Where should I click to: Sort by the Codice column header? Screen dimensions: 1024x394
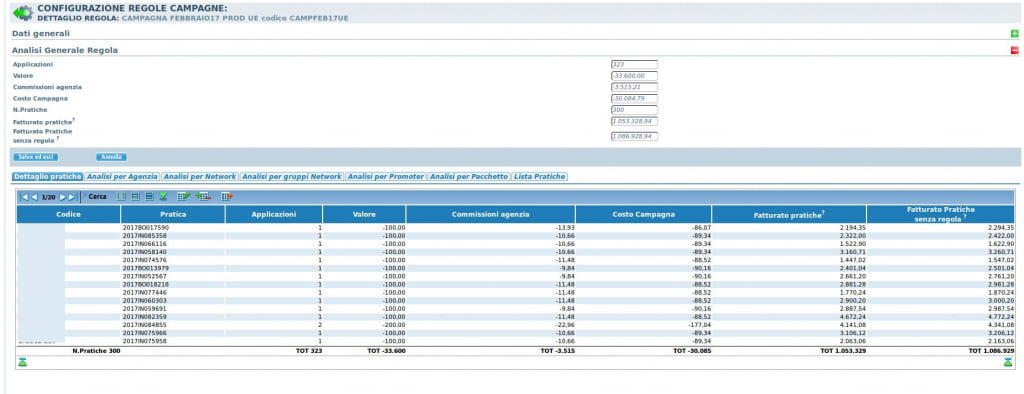[69, 214]
